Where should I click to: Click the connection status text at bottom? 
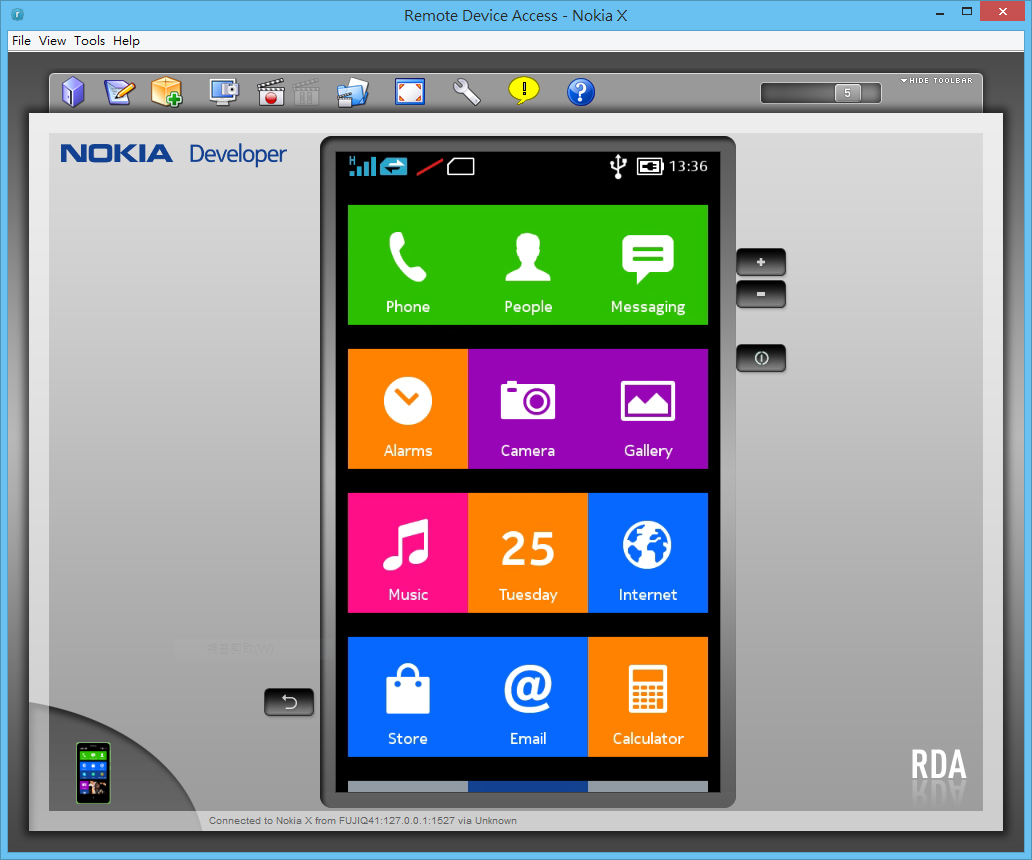(363, 821)
